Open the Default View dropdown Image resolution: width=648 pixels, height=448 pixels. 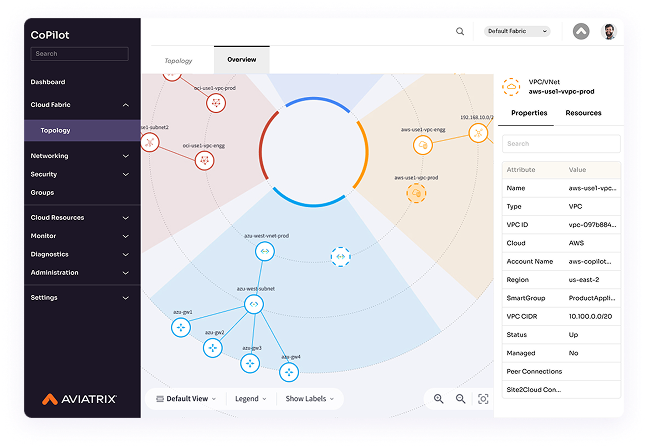[x=186, y=399]
